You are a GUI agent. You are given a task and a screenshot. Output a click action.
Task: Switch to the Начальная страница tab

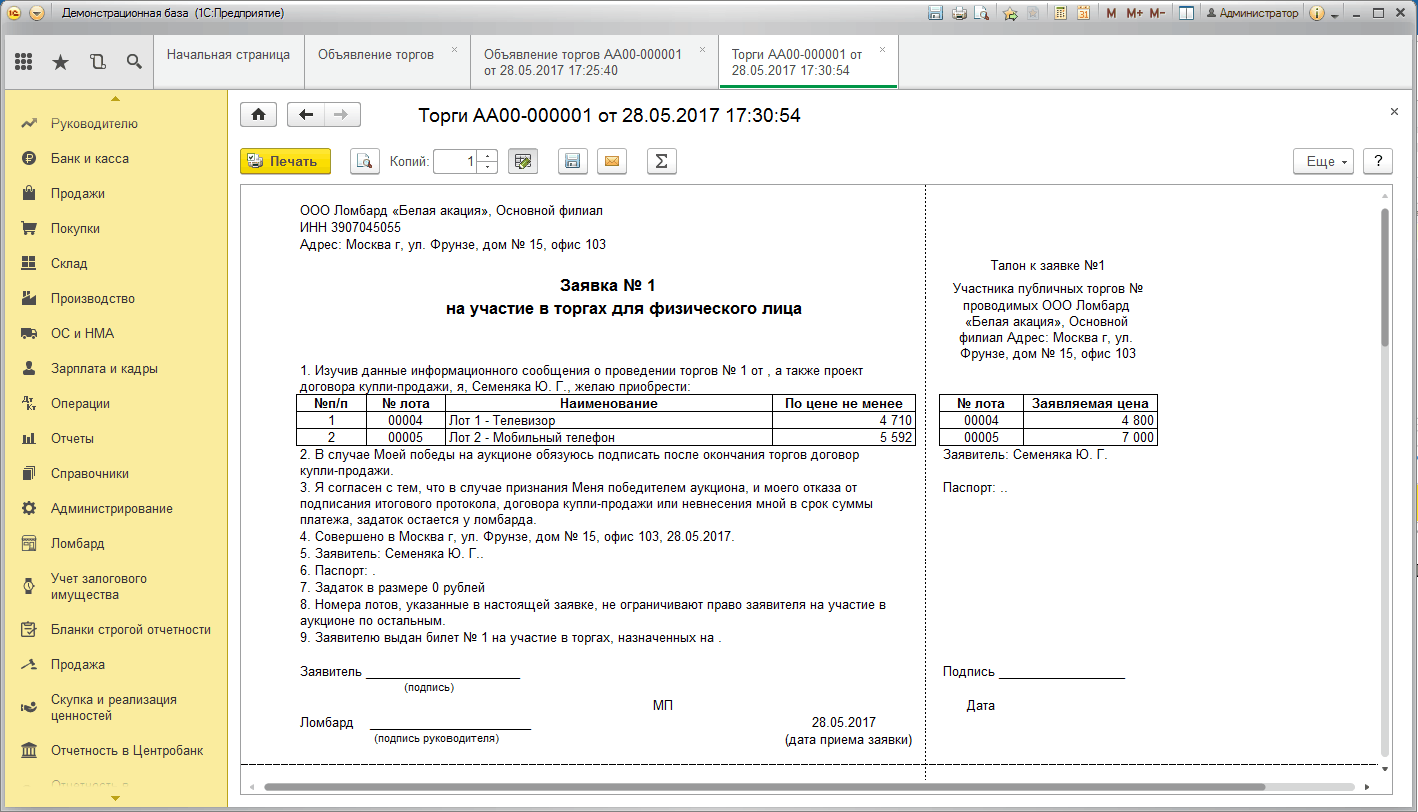click(x=228, y=55)
